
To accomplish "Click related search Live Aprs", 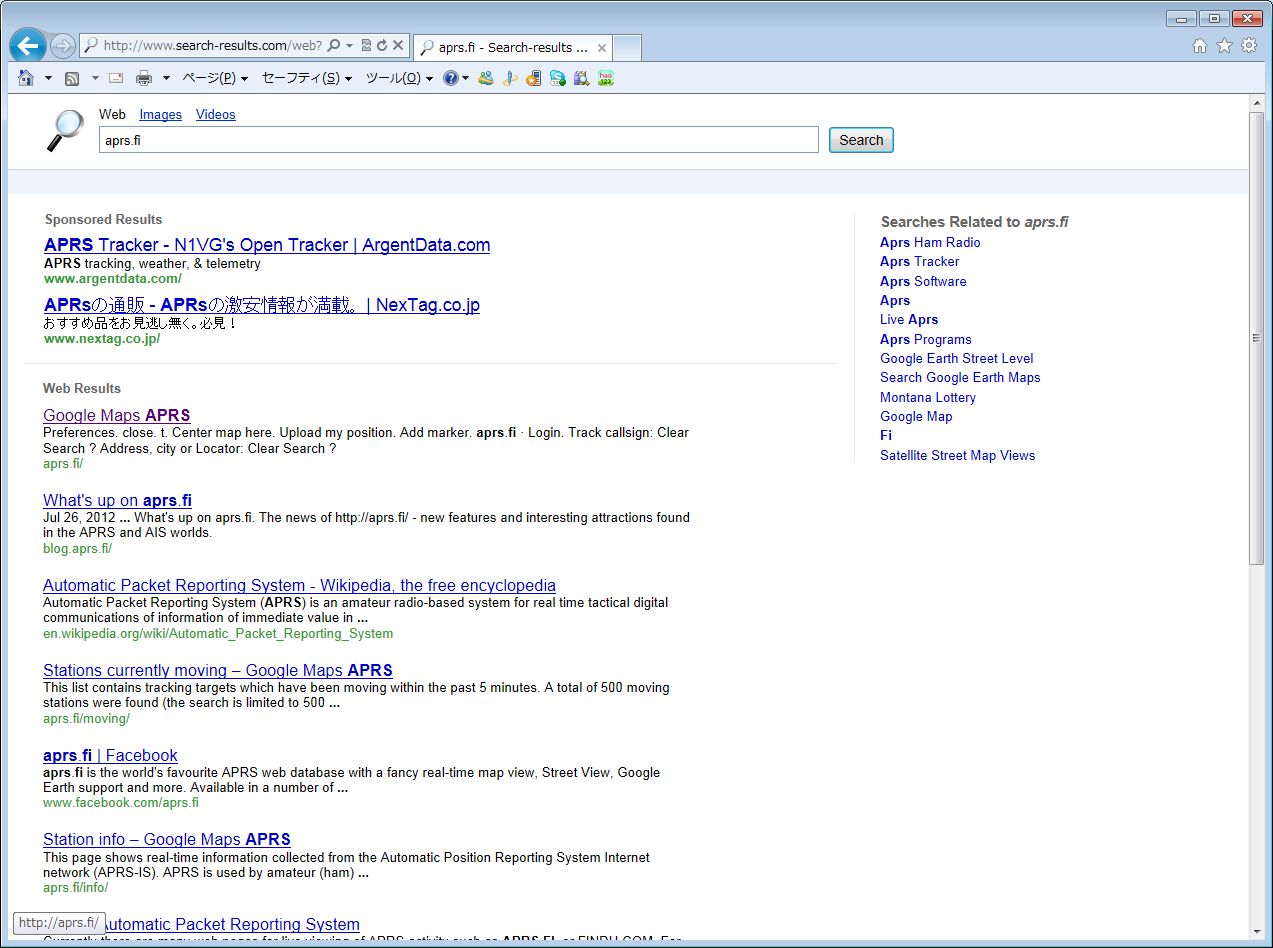I will (x=909, y=319).
